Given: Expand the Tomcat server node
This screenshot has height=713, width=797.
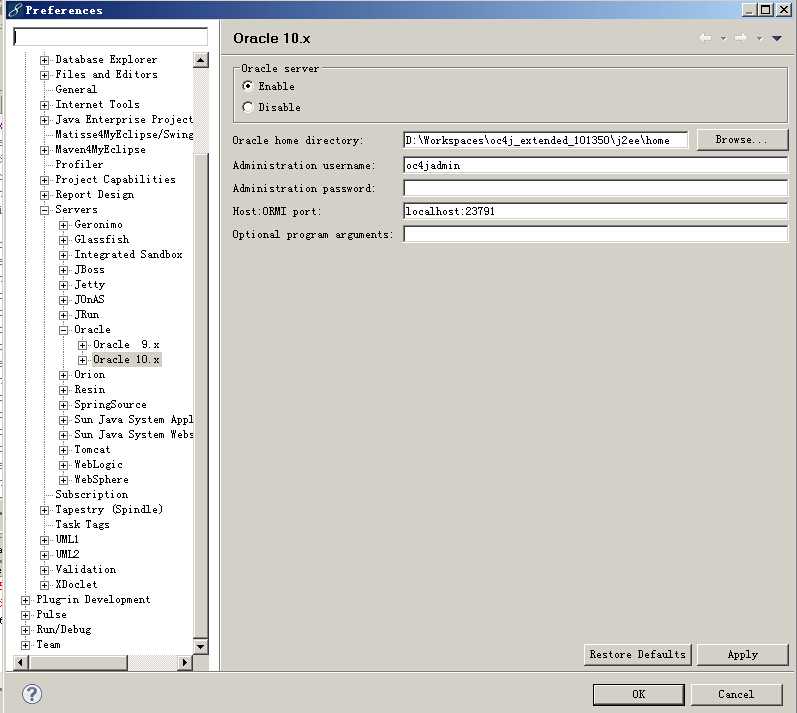Looking at the screenshot, I should [64, 450].
